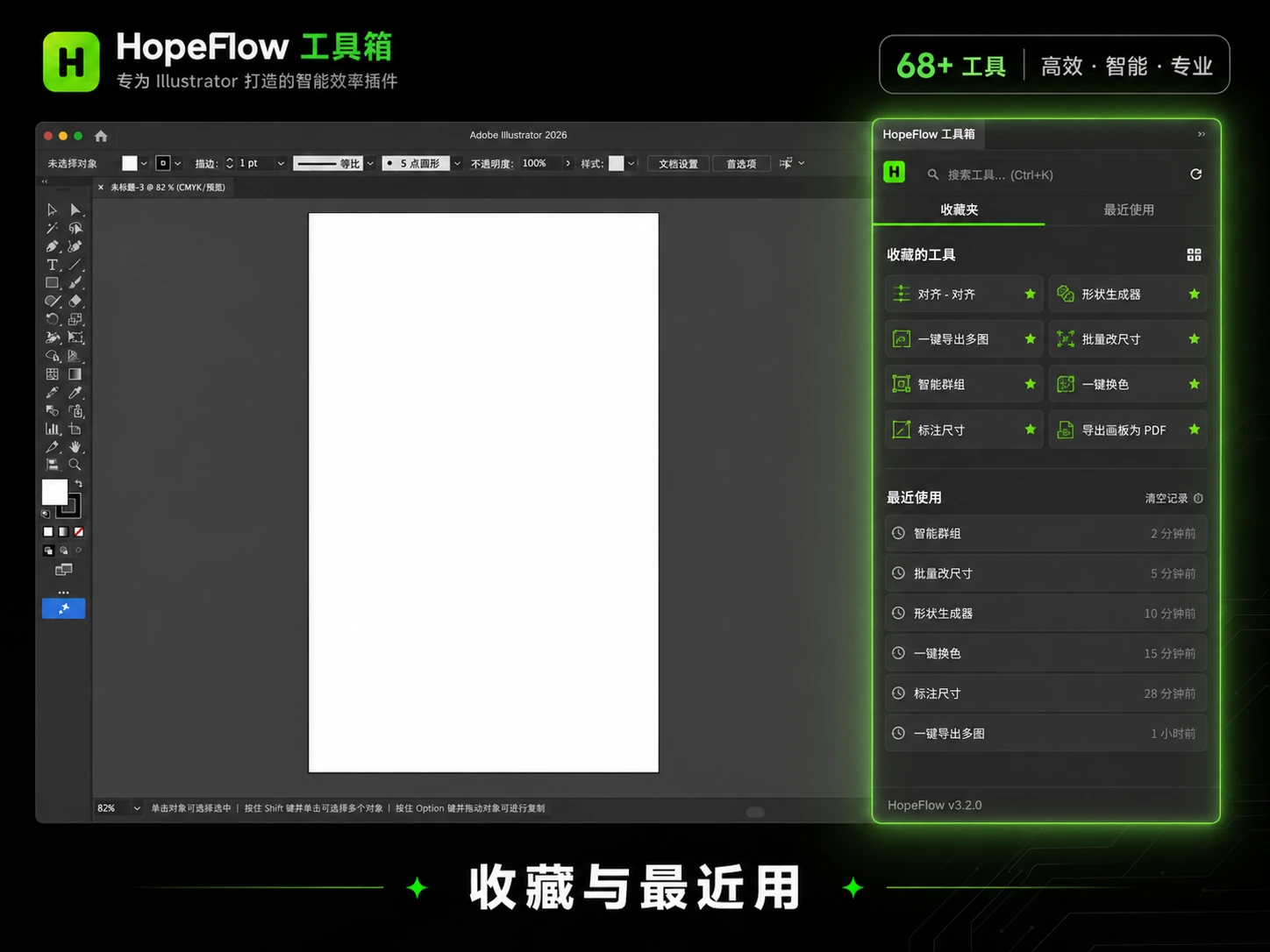Screen dimensions: 1270x952
Task: Switch favorites layout with grid view icon
Action: pyautogui.click(x=1194, y=254)
